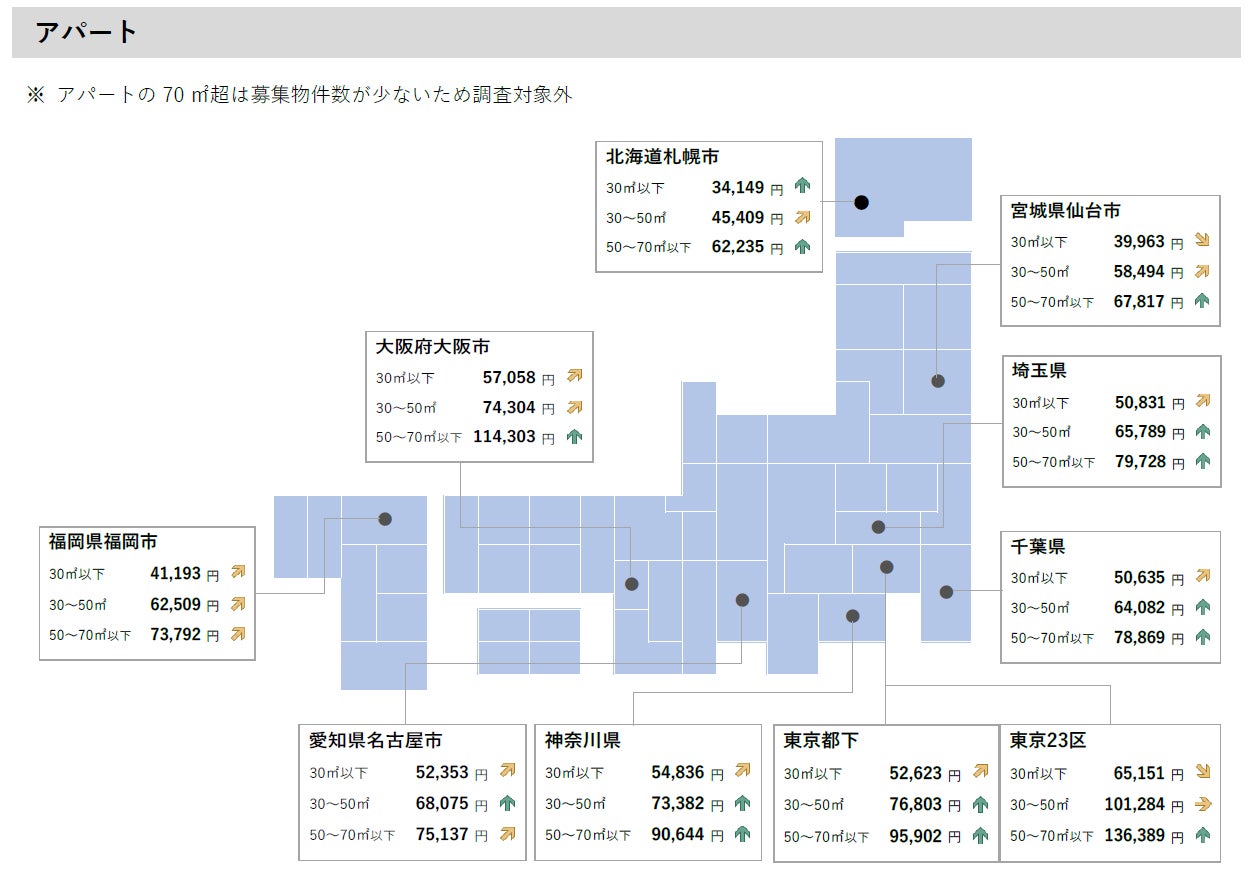Click the down-right arrow beside 39,963 円
Image resolution: width=1249 pixels, height=879 pixels.
pos(1202,240)
